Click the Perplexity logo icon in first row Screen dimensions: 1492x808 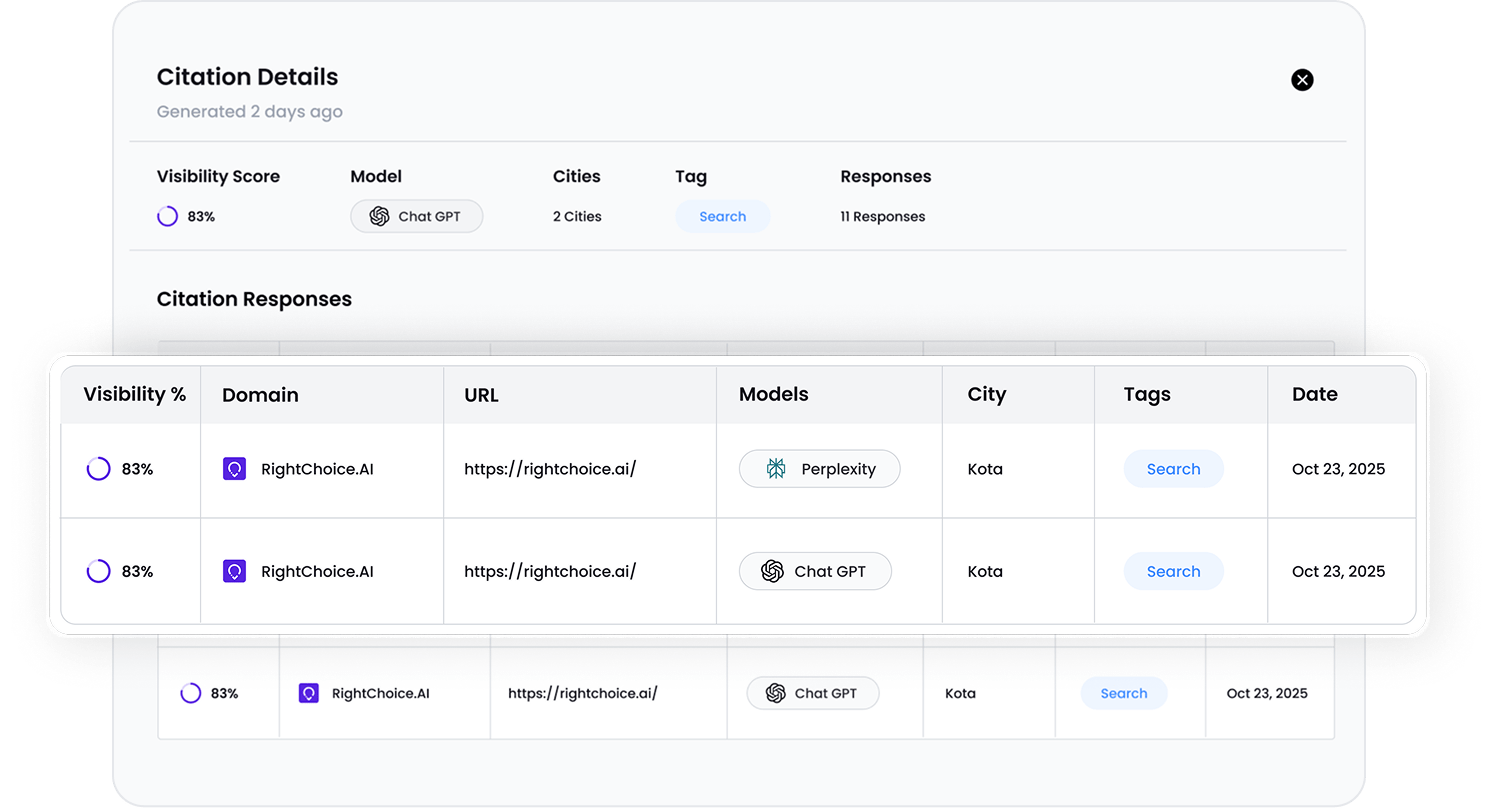pyautogui.click(x=776, y=469)
